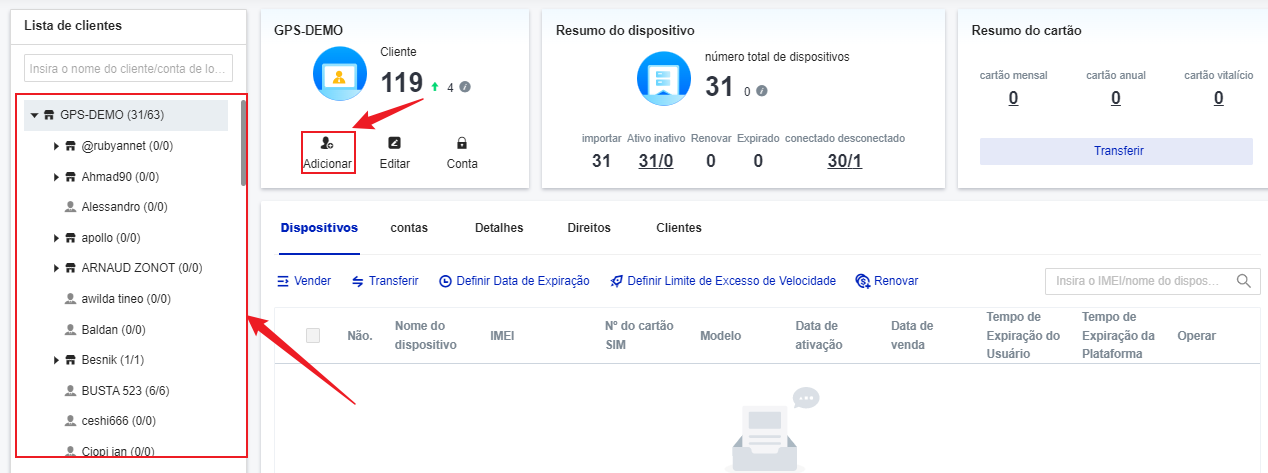Image resolution: width=1268 pixels, height=473 pixels.
Task: Click the IMEI/device name search field
Action: [1153, 281]
